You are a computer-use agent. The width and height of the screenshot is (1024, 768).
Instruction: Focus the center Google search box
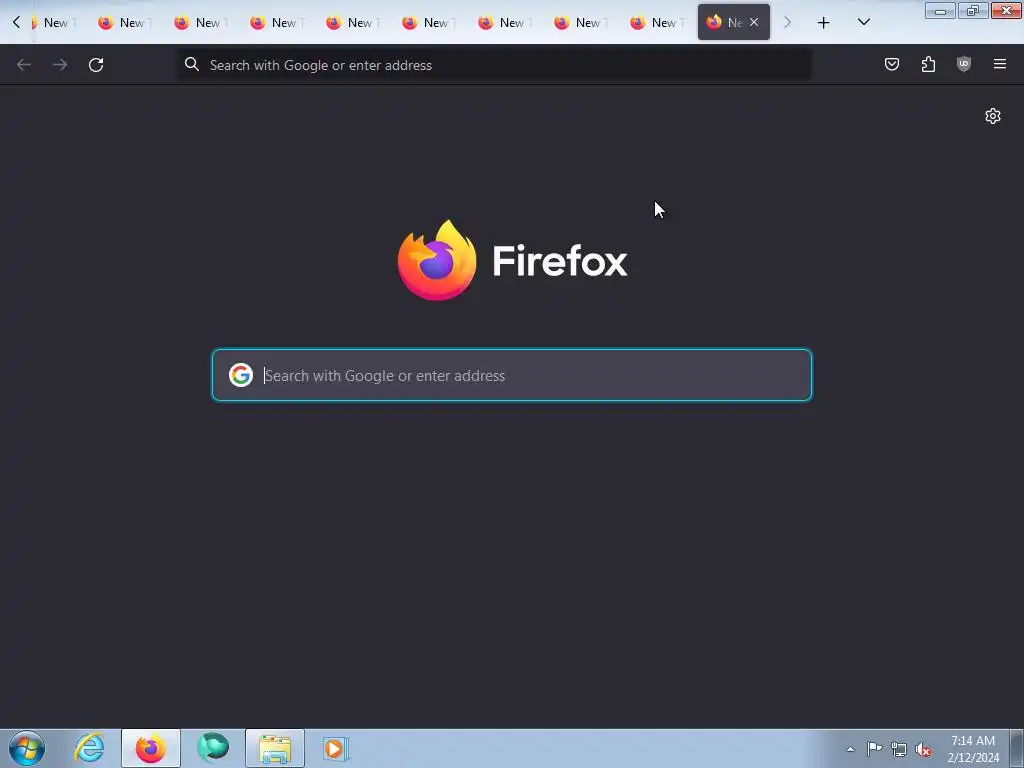[512, 375]
